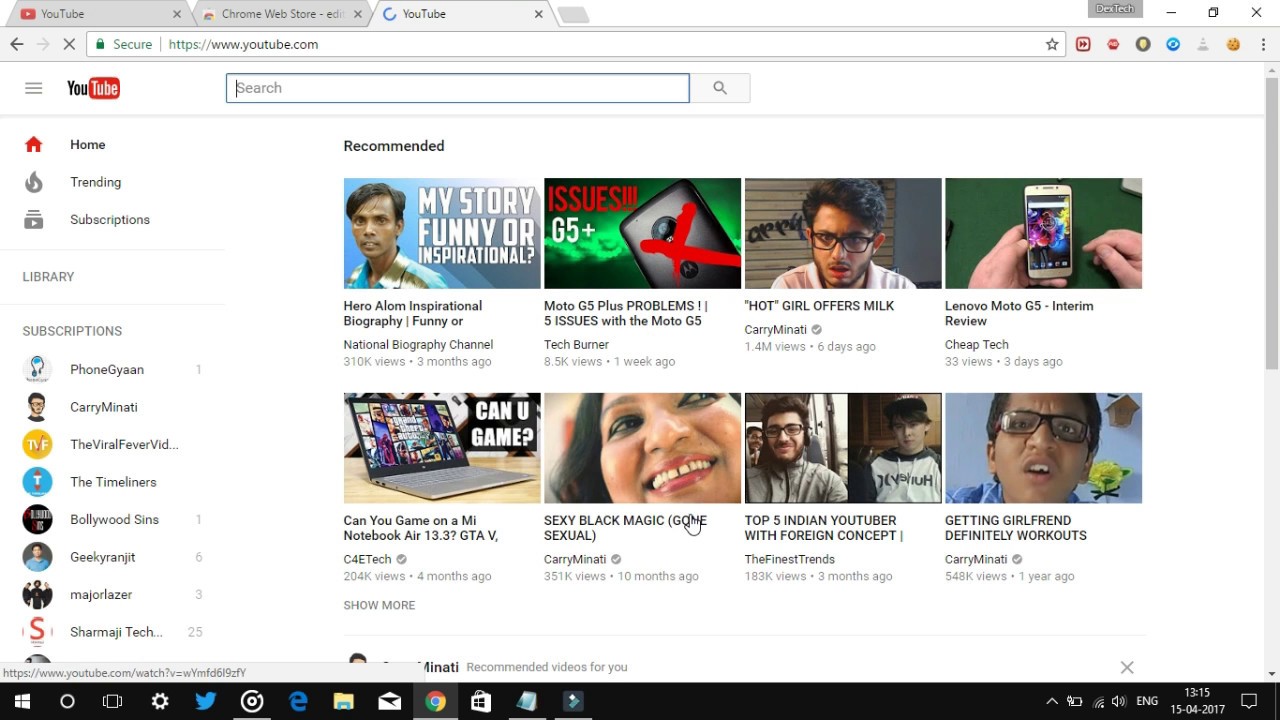
Task: Open Windows Start menu
Action: (x=21, y=701)
